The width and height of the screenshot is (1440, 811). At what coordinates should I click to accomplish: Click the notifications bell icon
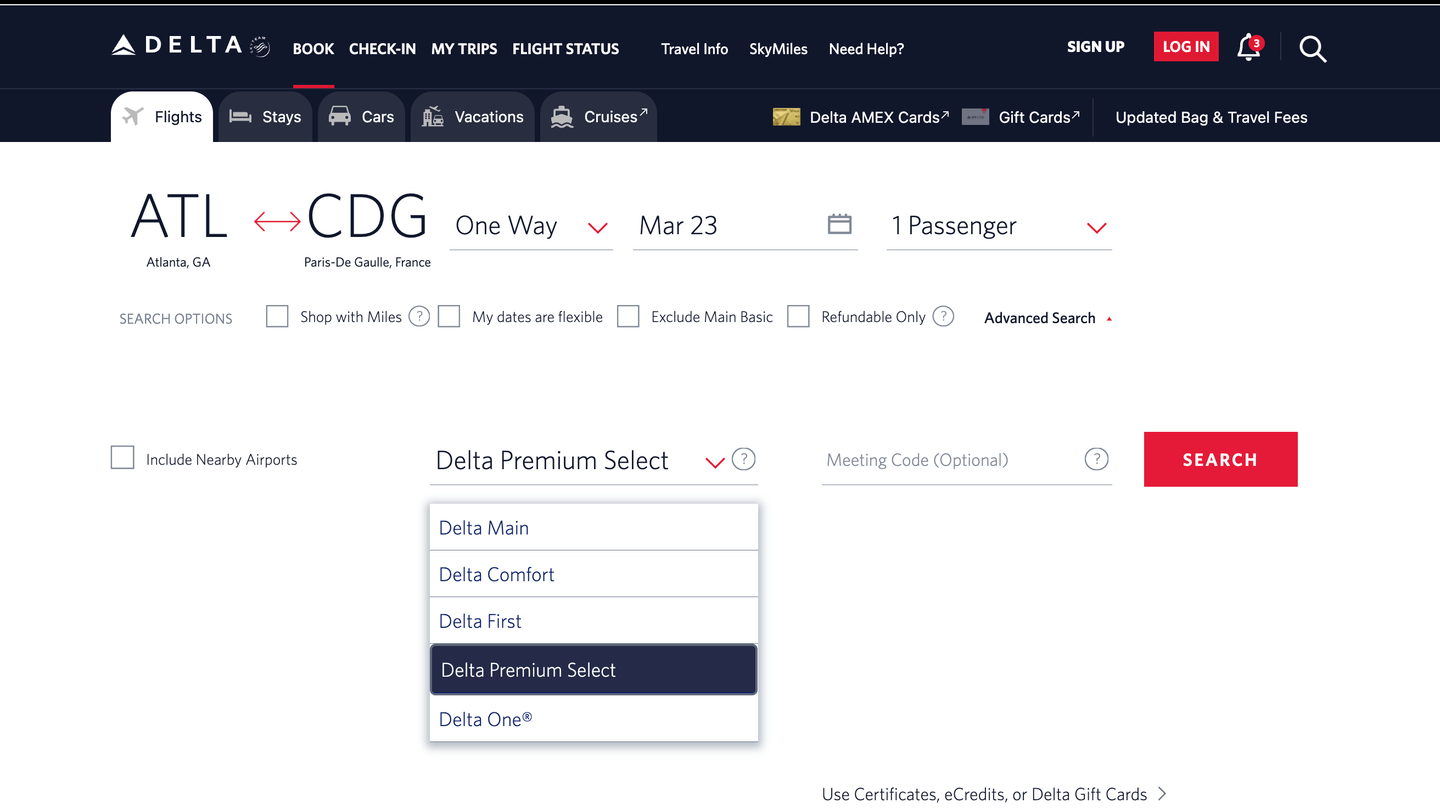pyautogui.click(x=1248, y=48)
